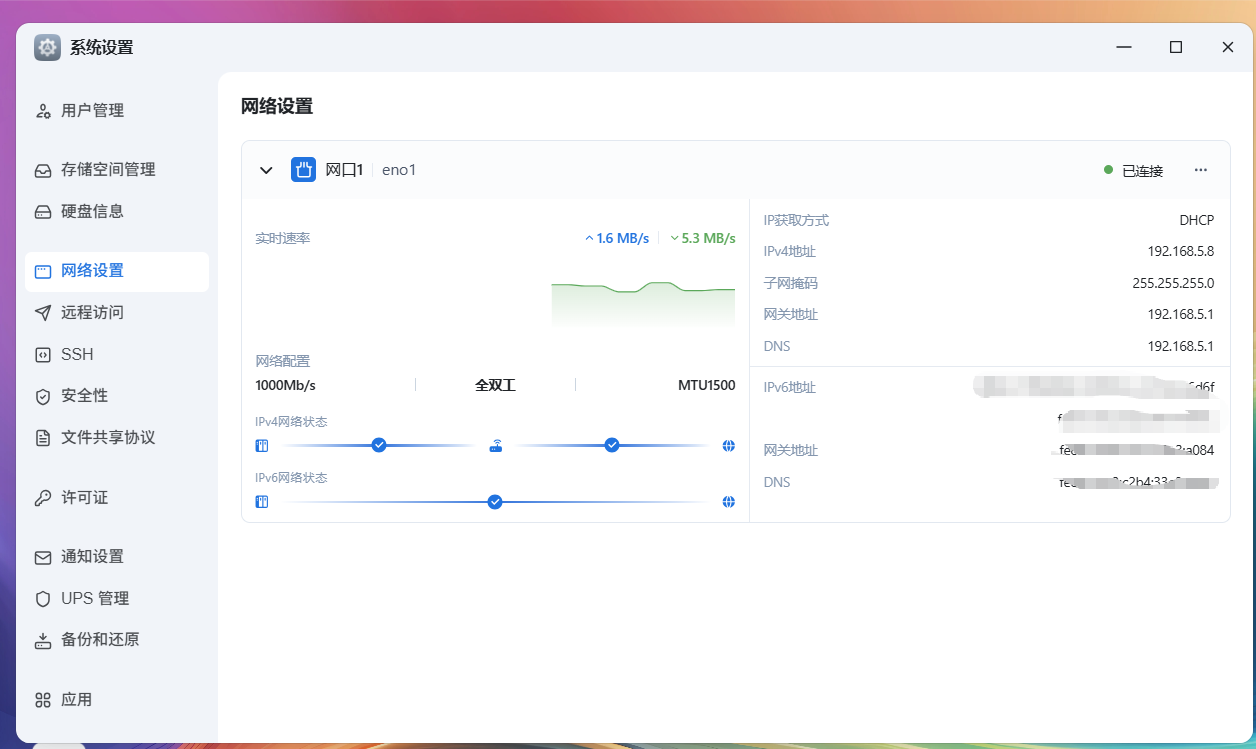Open the three-dot menu for 网口1
The image size is (1256, 749).
click(1201, 170)
